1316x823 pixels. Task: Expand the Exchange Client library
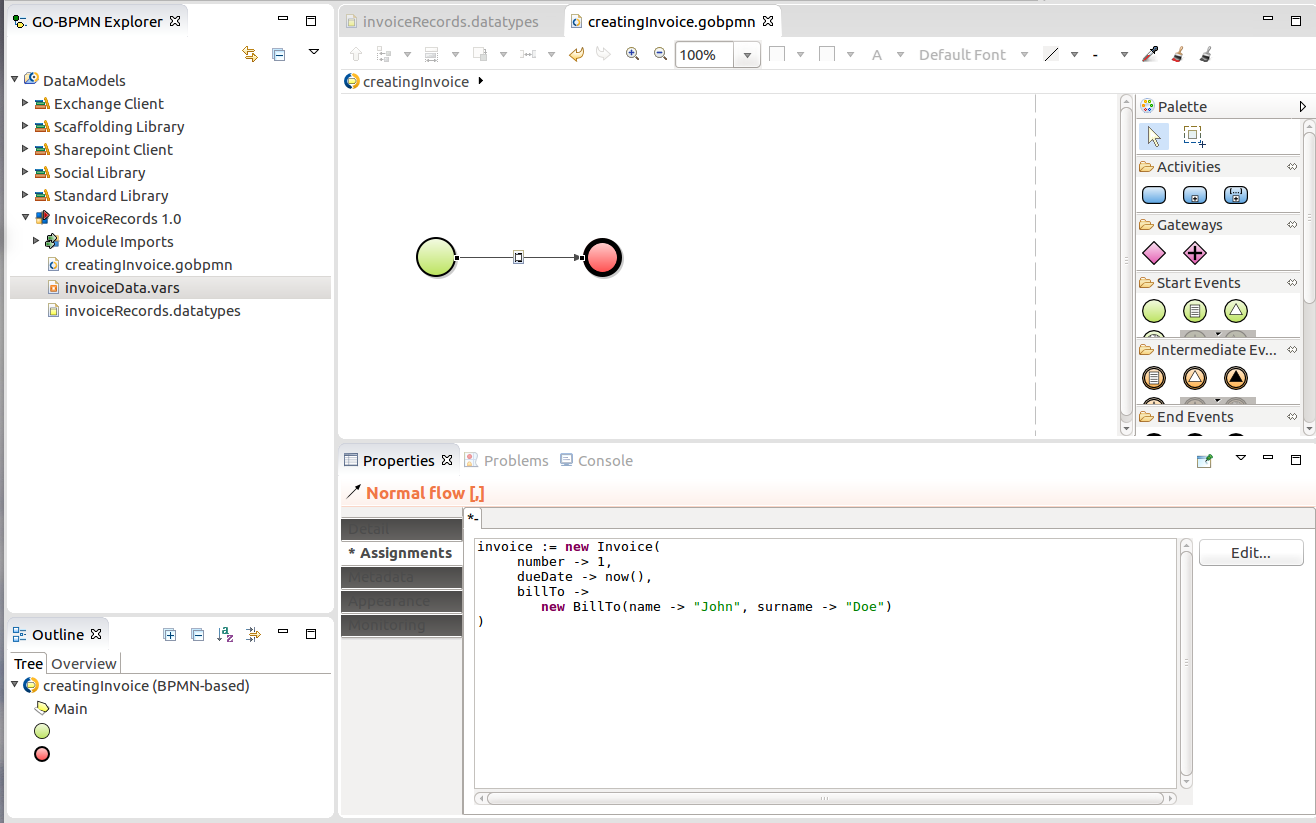[x=26, y=103]
